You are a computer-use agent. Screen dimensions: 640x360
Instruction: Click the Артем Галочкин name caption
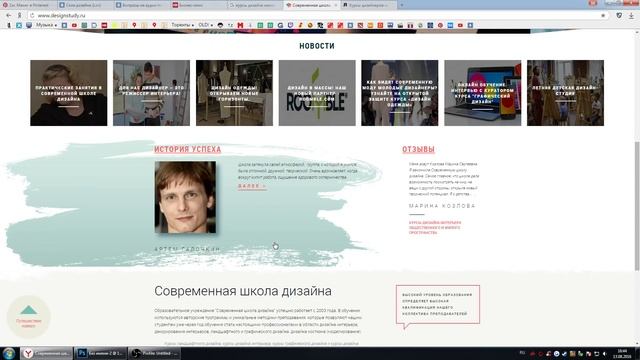pos(187,249)
